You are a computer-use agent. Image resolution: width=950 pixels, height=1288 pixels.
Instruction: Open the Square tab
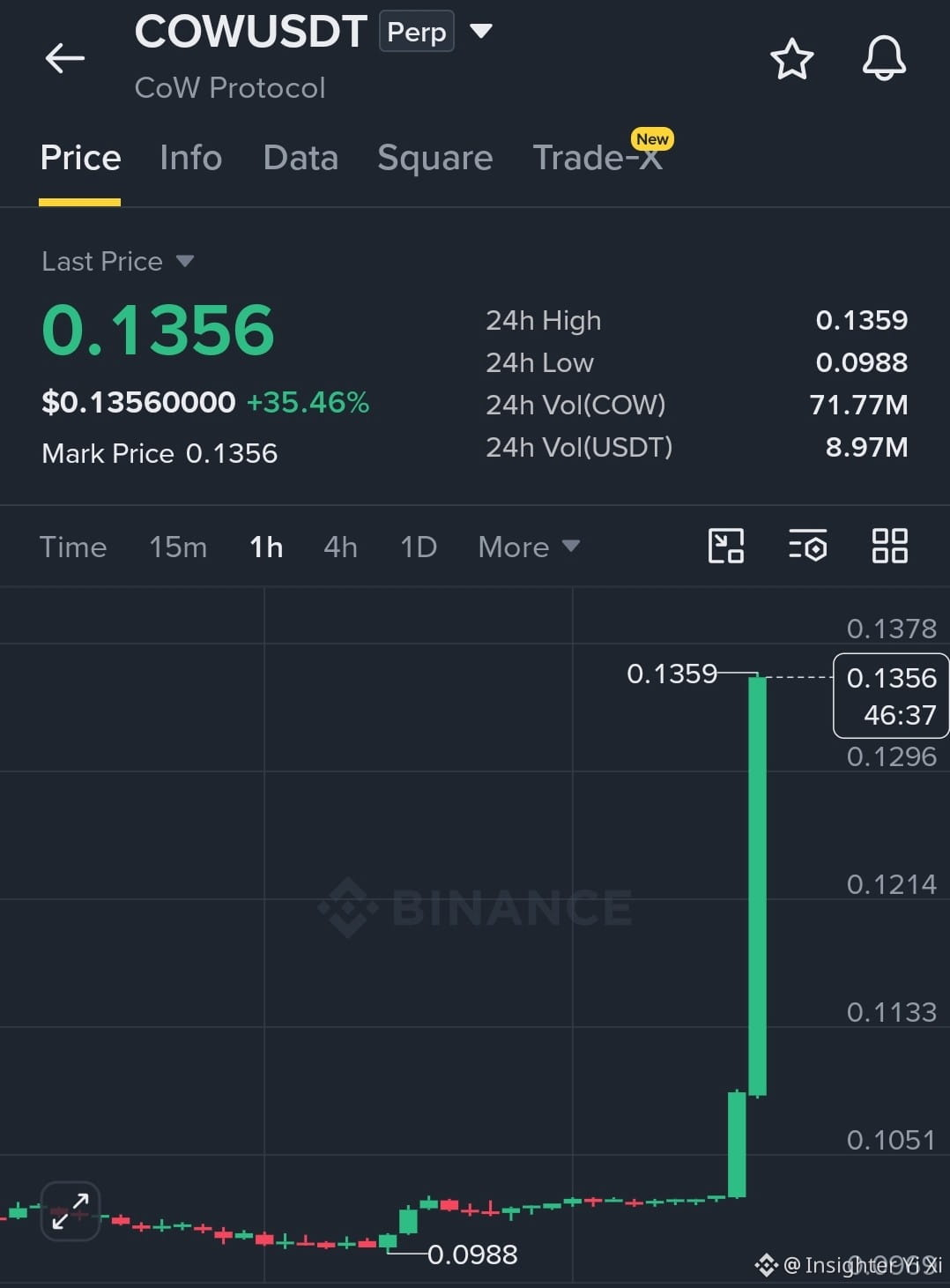tap(434, 158)
